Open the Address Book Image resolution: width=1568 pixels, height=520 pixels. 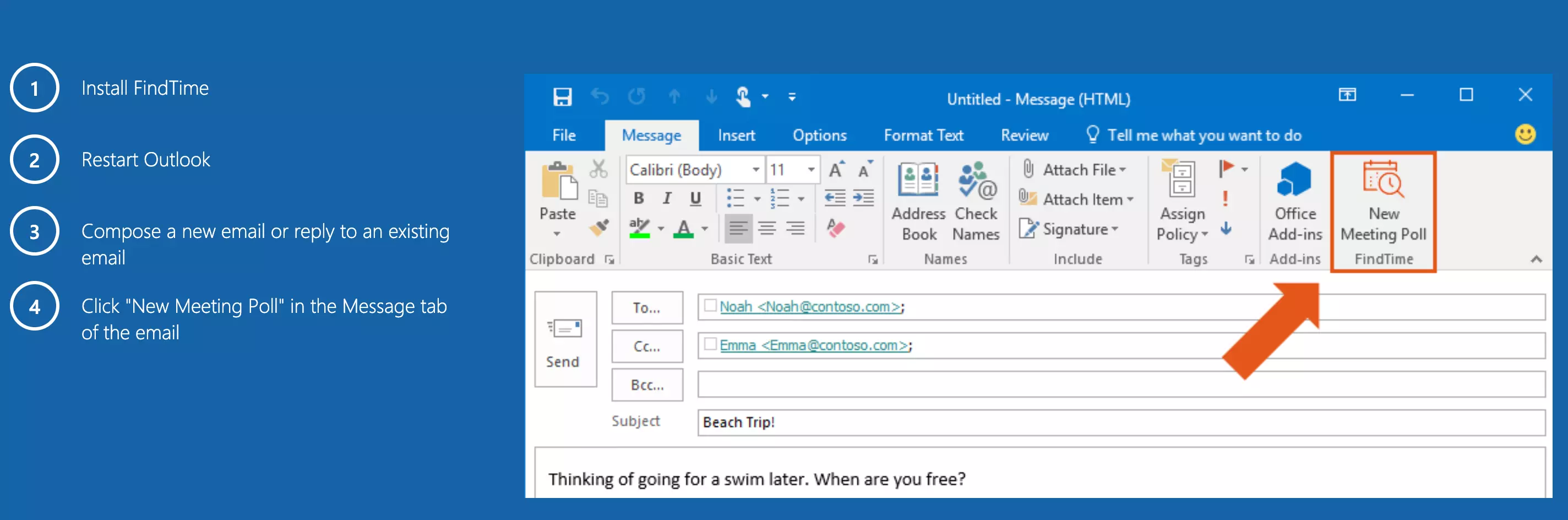[918, 201]
